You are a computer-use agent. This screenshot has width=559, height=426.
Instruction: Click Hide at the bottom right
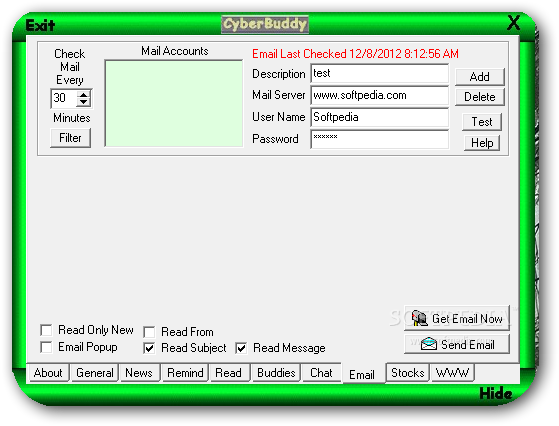click(496, 394)
